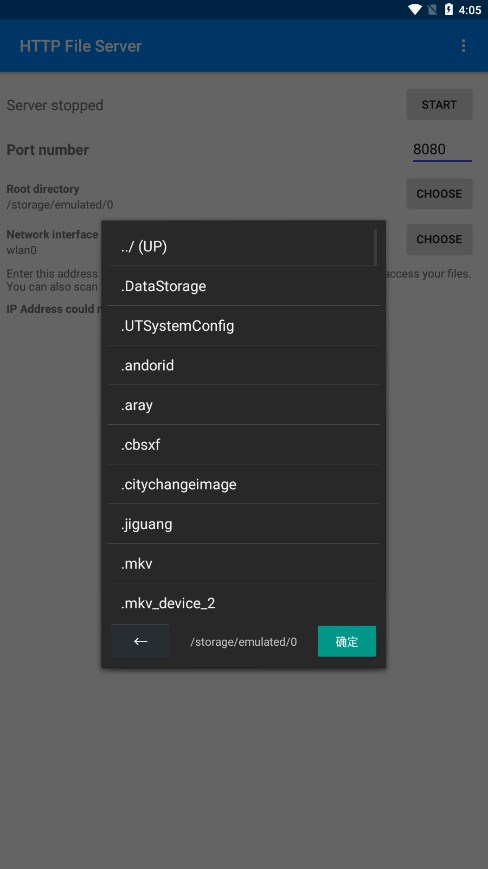Open the .DataStorage folder
The image size is (488, 869).
click(x=244, y=286)
